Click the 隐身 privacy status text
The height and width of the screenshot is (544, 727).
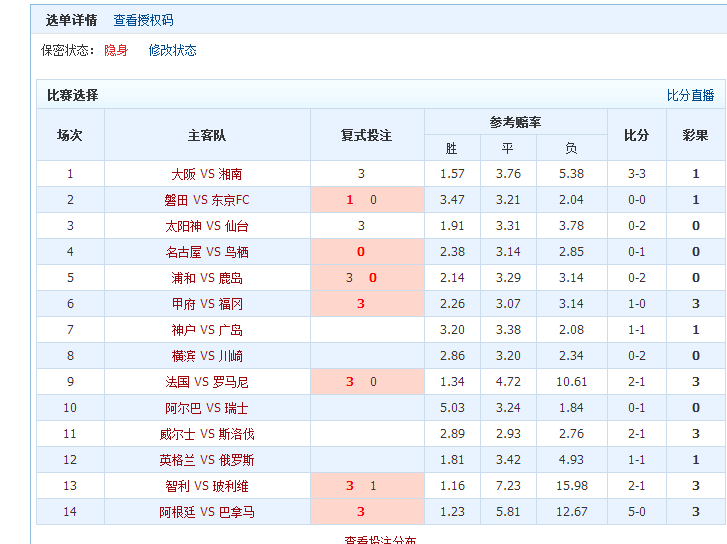[x=116, y=50]
